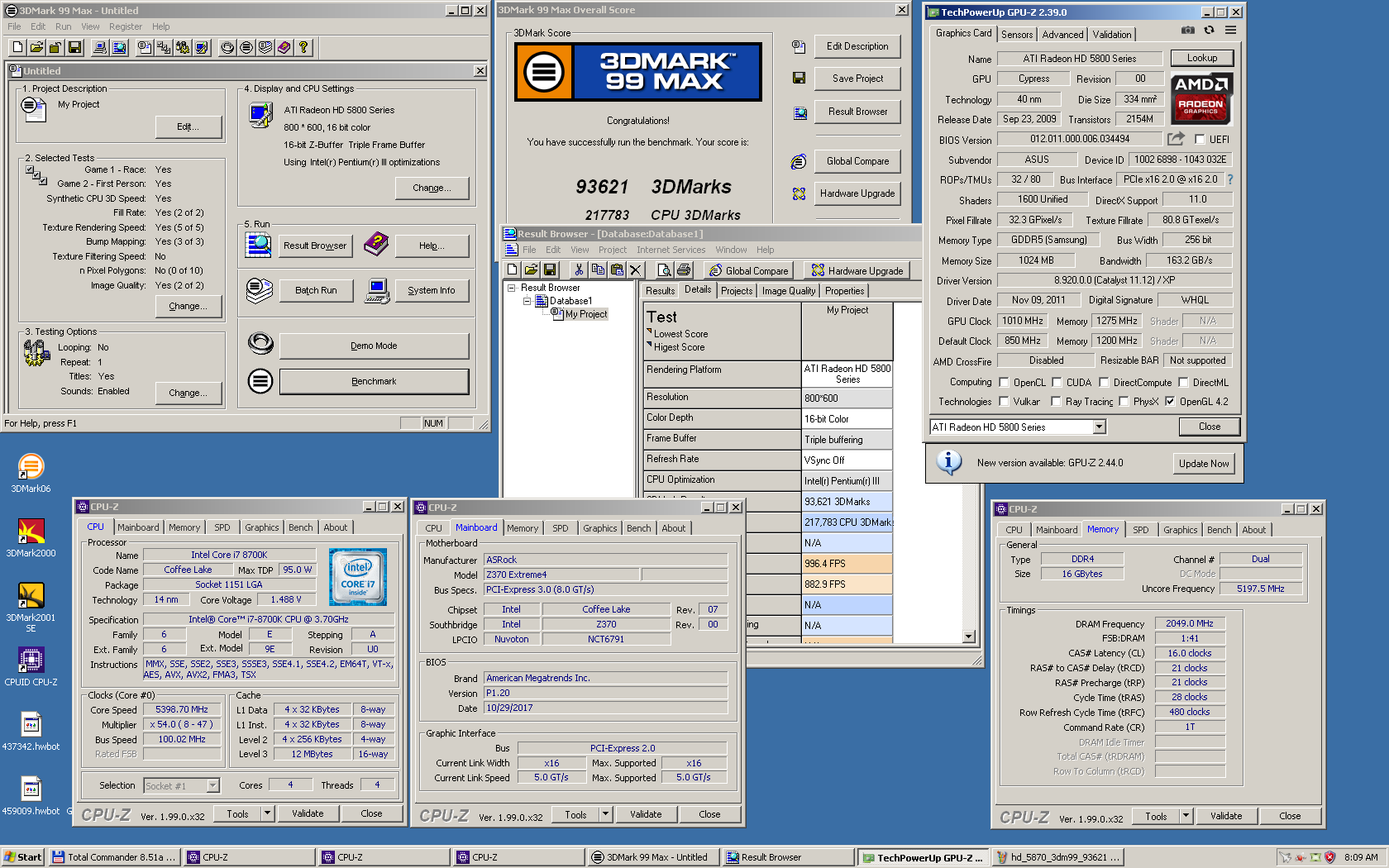
Task: Toggle the UEFI checkbox in GPU-Z
Action: click(x=1200, y=139)
